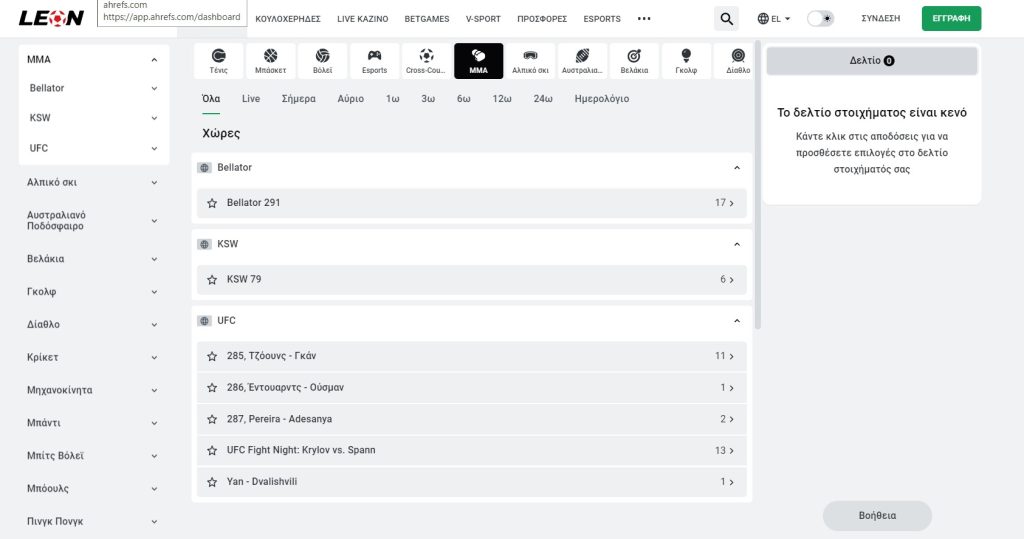Screen dimensions: 1024x539
Task: Click the Δελτίο betslip header
Action: pos(872,61)
